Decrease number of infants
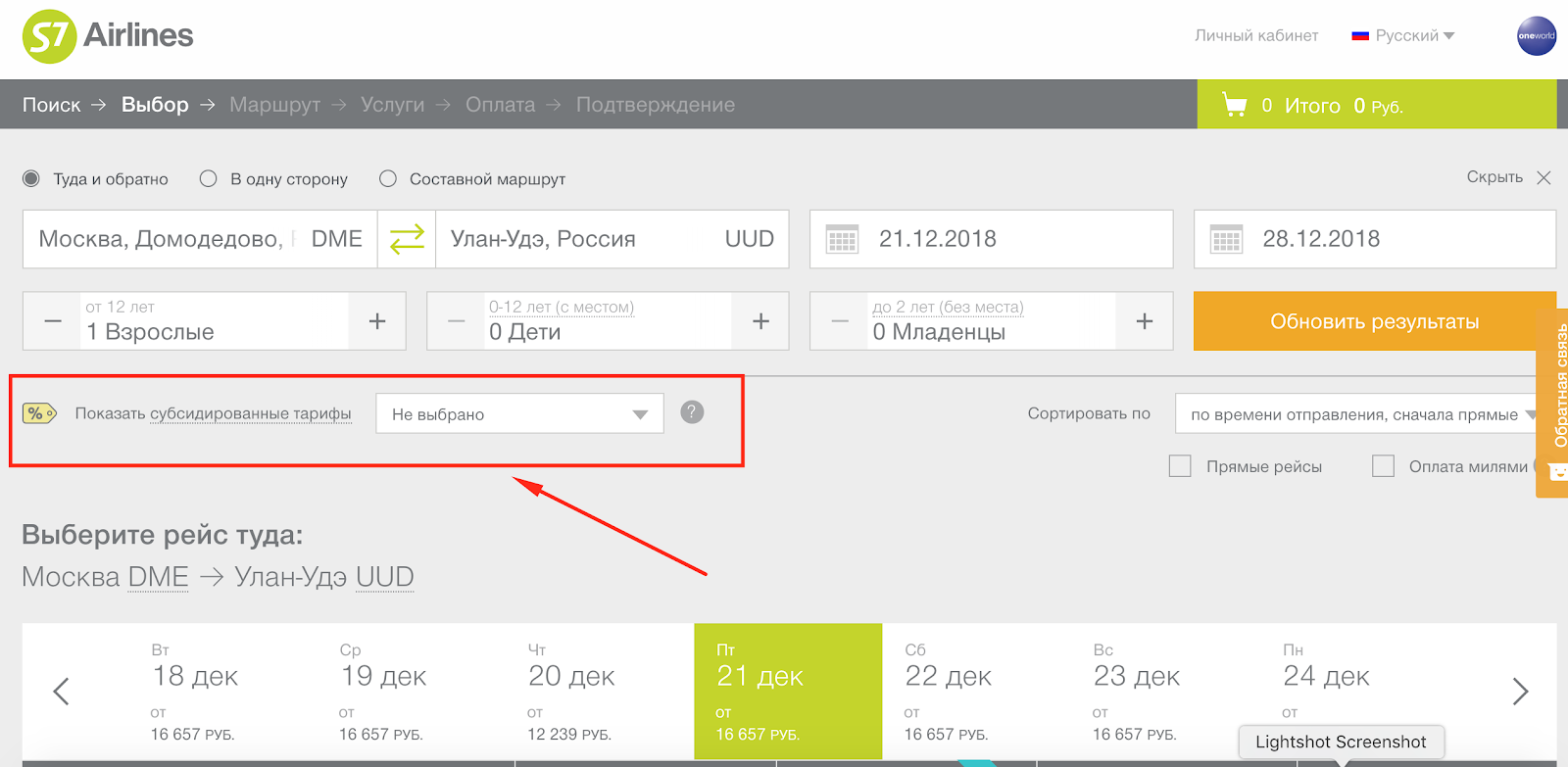1568x767 pixels. (x=840, y=321)
